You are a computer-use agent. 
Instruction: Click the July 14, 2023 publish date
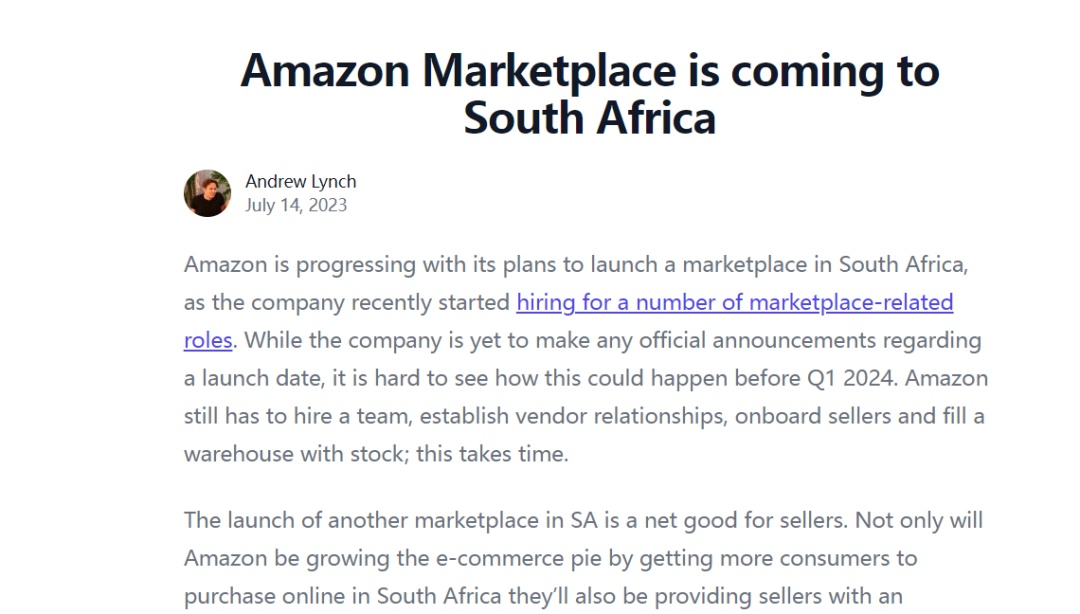(x=296, y=205)
